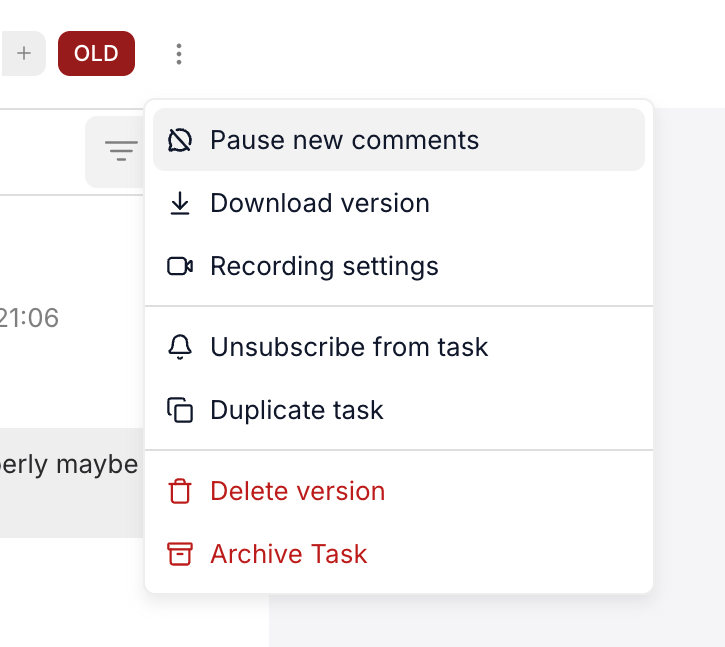Open Recording settings

tap(324, 266)
